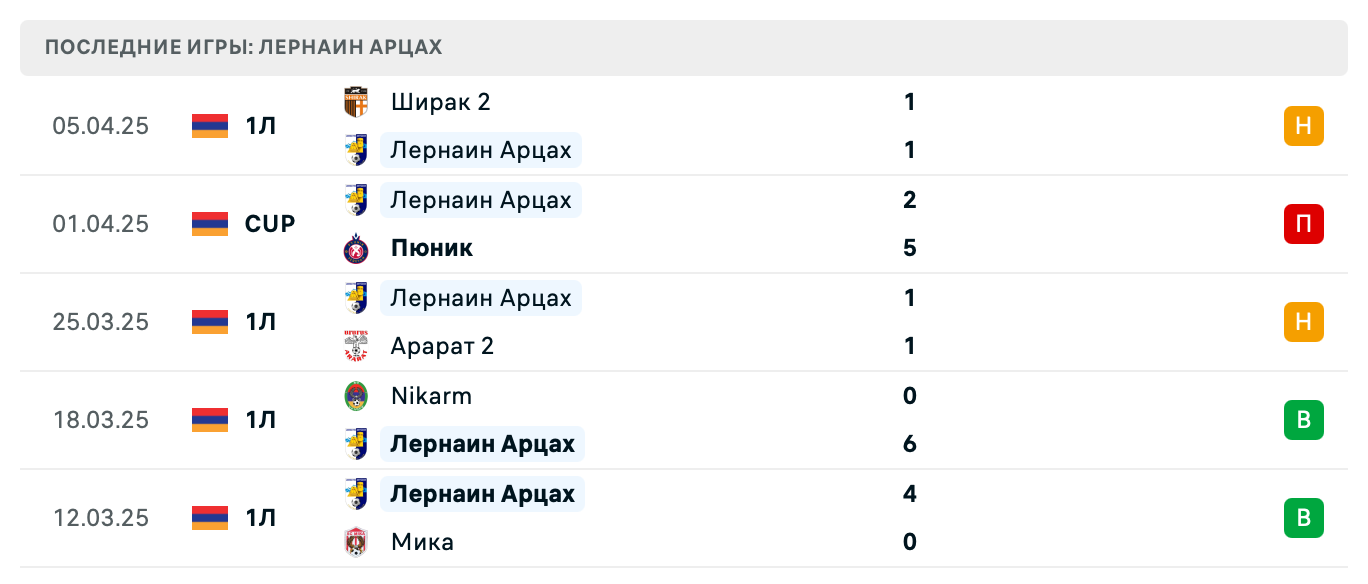Toggle the green В badge for the Nikarm game
Screen dimensions: 1368x584
1303,420
